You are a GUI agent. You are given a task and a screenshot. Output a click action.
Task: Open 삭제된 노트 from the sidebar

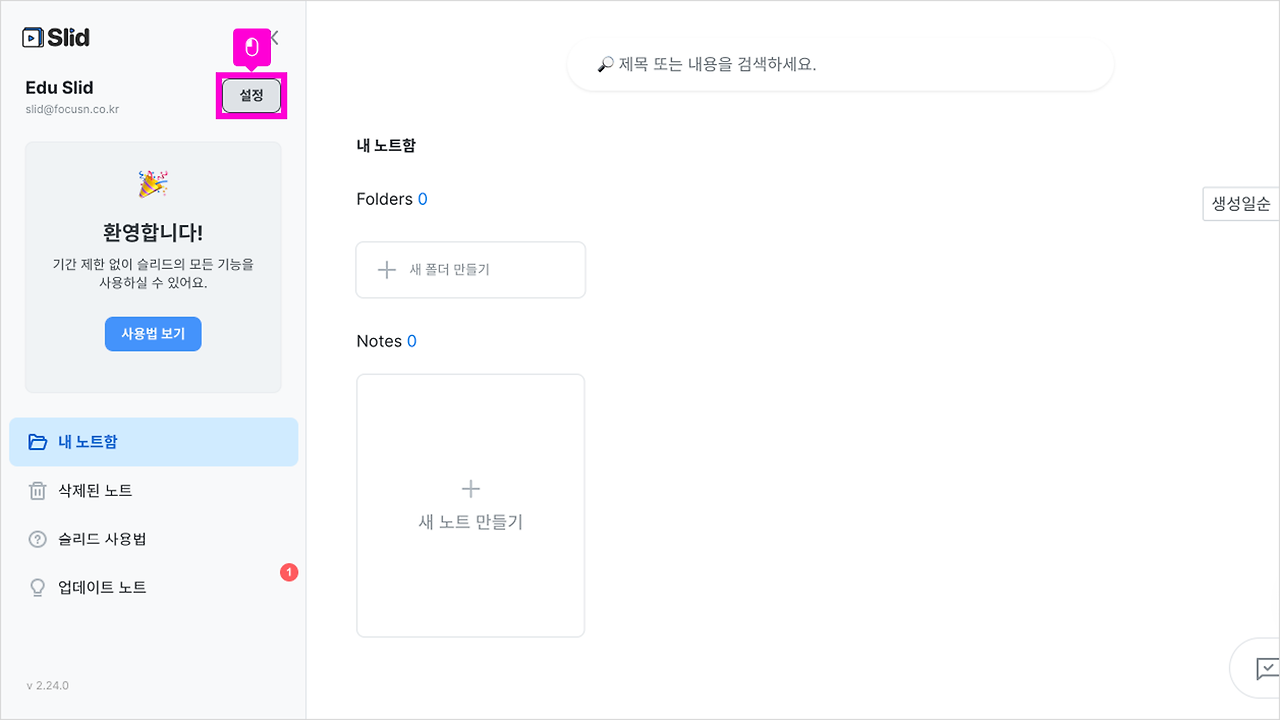(x=100, y=490)
